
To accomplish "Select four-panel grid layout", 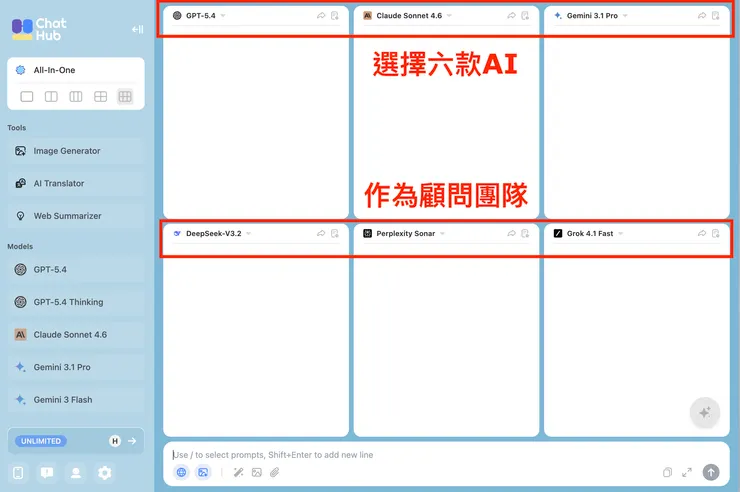I will pyautogui.click(x=101, y=97).
